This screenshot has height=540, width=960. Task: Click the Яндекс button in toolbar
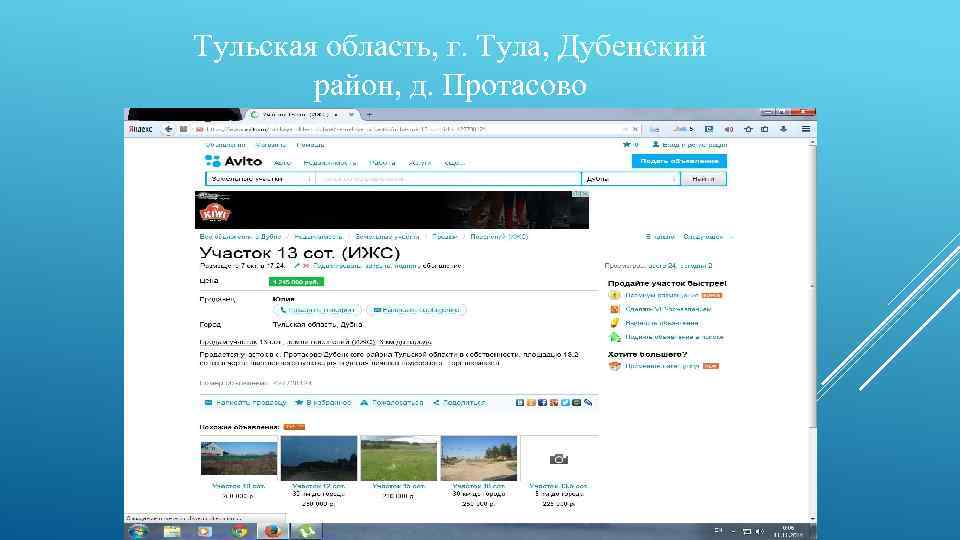(x=141, y=129)
